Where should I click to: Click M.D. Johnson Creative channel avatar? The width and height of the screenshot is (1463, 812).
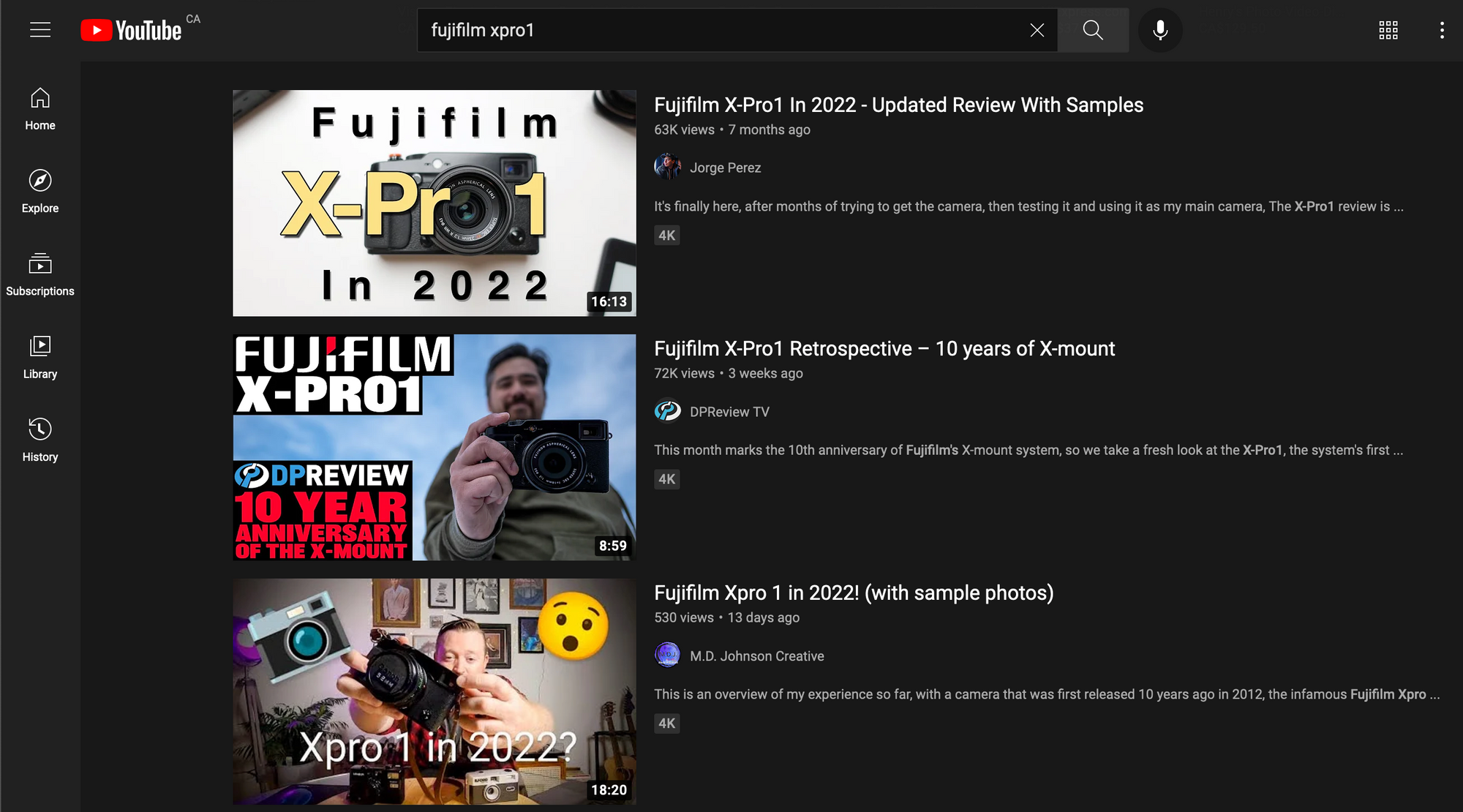(x=667, y=655)
